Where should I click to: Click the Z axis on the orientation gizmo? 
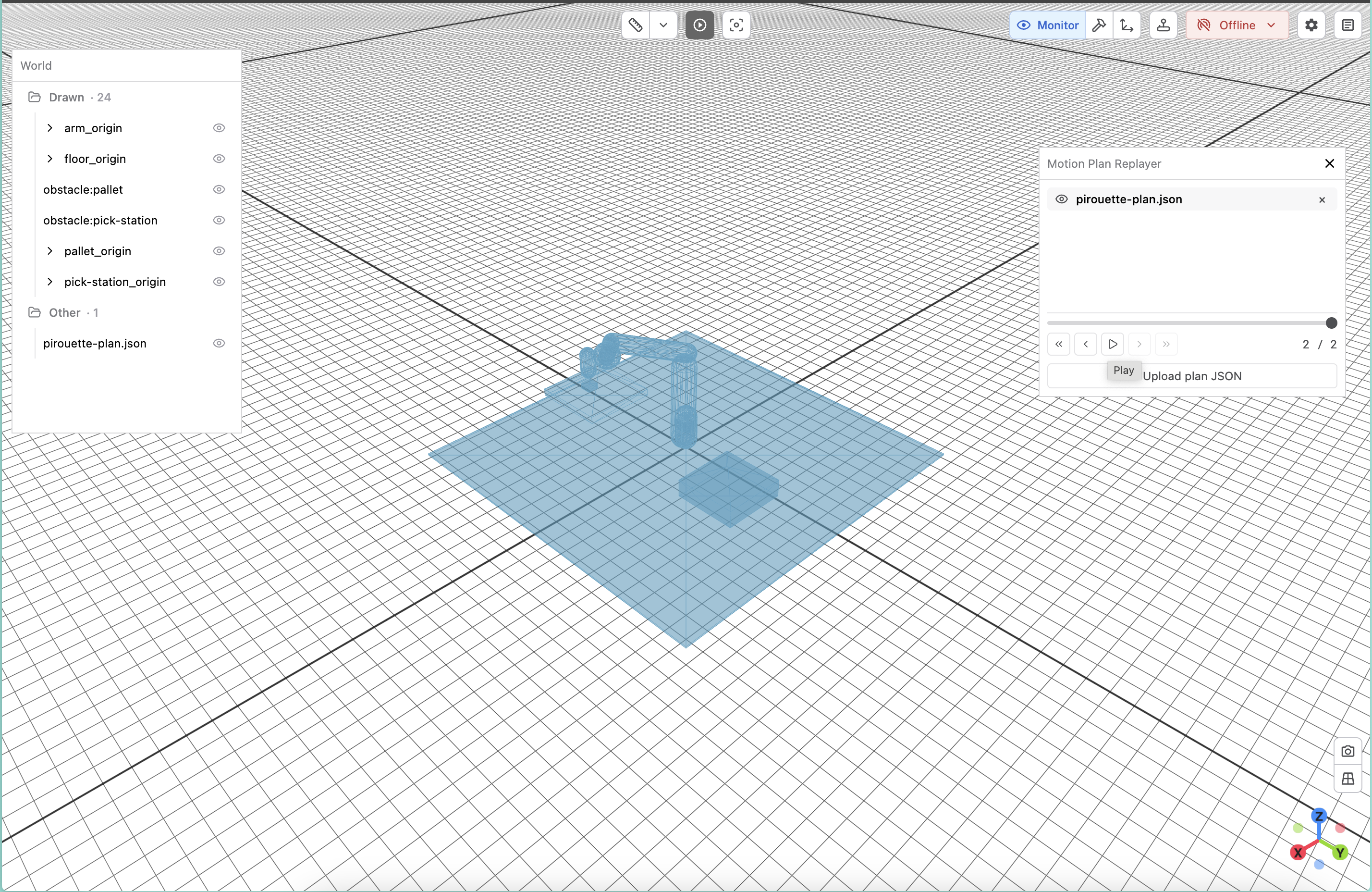[x=1319, y=816]
